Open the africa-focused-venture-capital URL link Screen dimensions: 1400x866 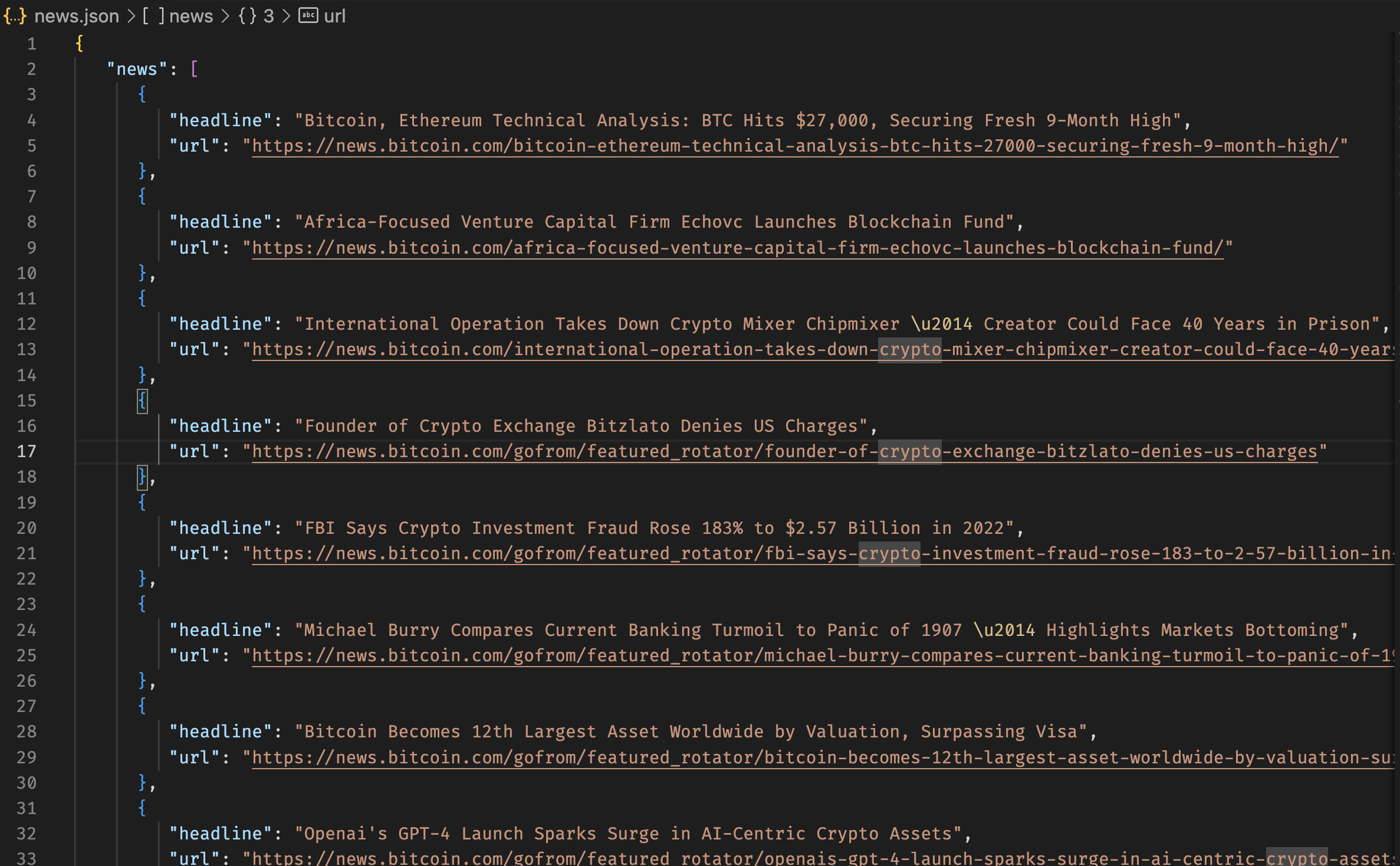(737, 248)
